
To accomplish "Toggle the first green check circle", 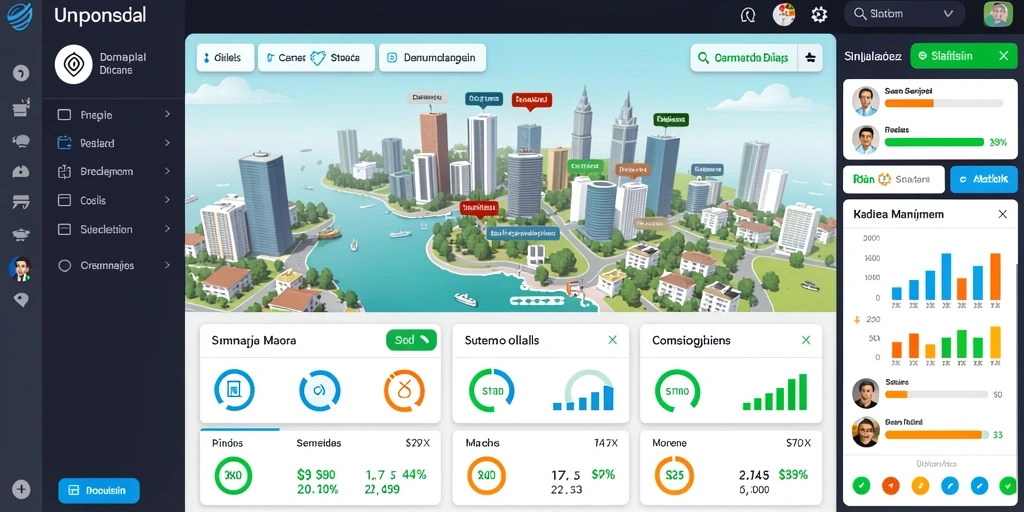I will [x=862, y=485].
